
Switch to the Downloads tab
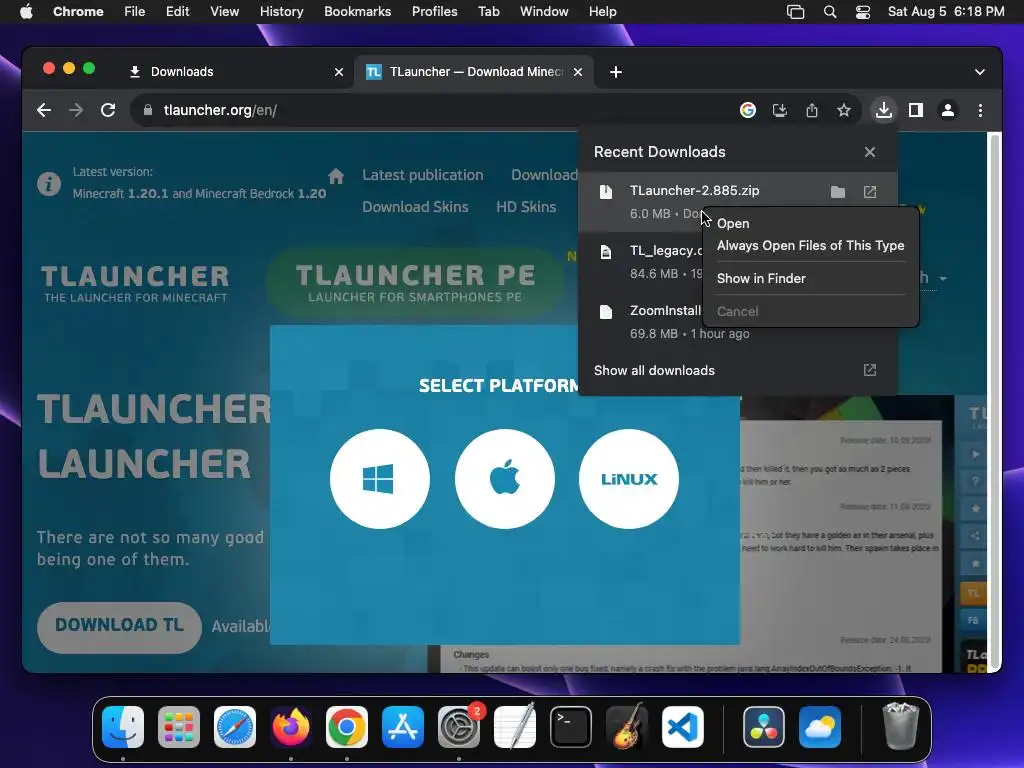227,72
